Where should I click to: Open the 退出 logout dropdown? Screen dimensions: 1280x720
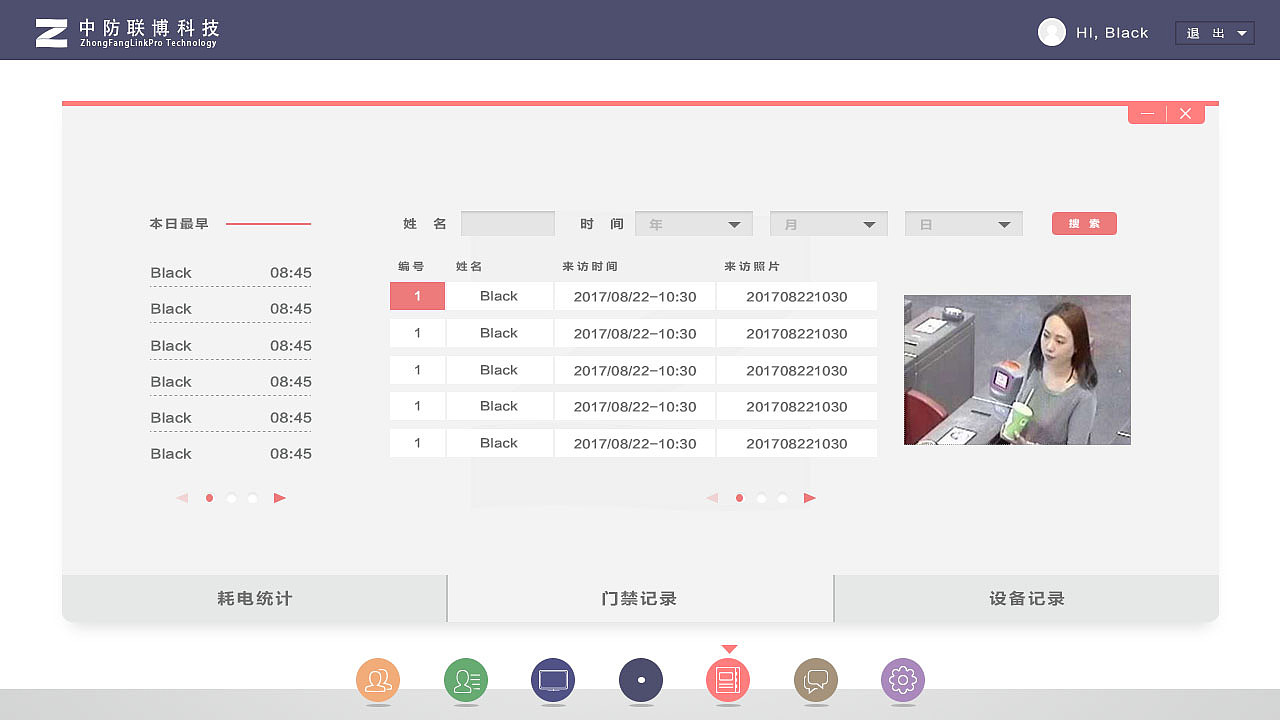pyautogui.click(x=1215, y=33)
